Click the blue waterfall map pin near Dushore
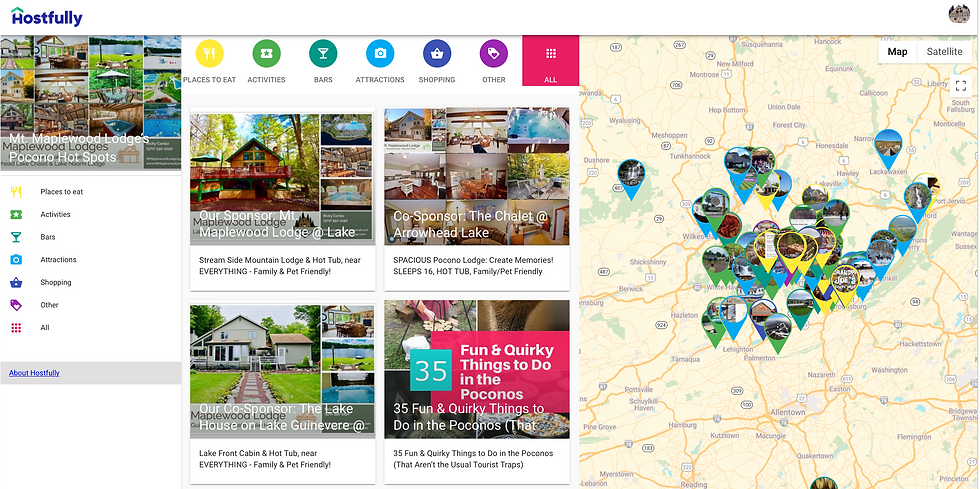This screenshot has height=489, width=980. (x=631, y=178)
